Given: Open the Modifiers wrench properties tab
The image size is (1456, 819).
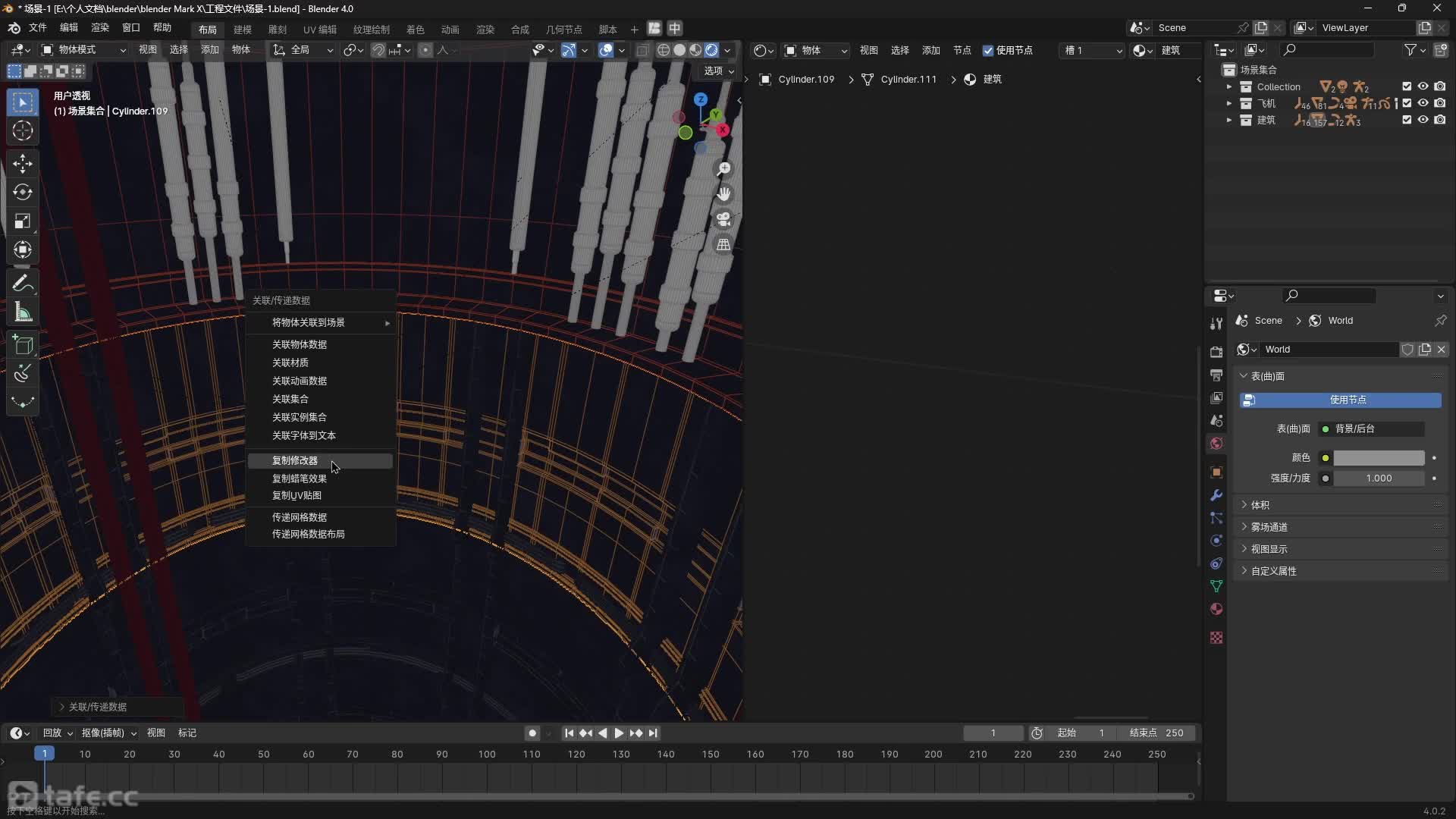Looking at the screenshot, I should click(1216, 495).
